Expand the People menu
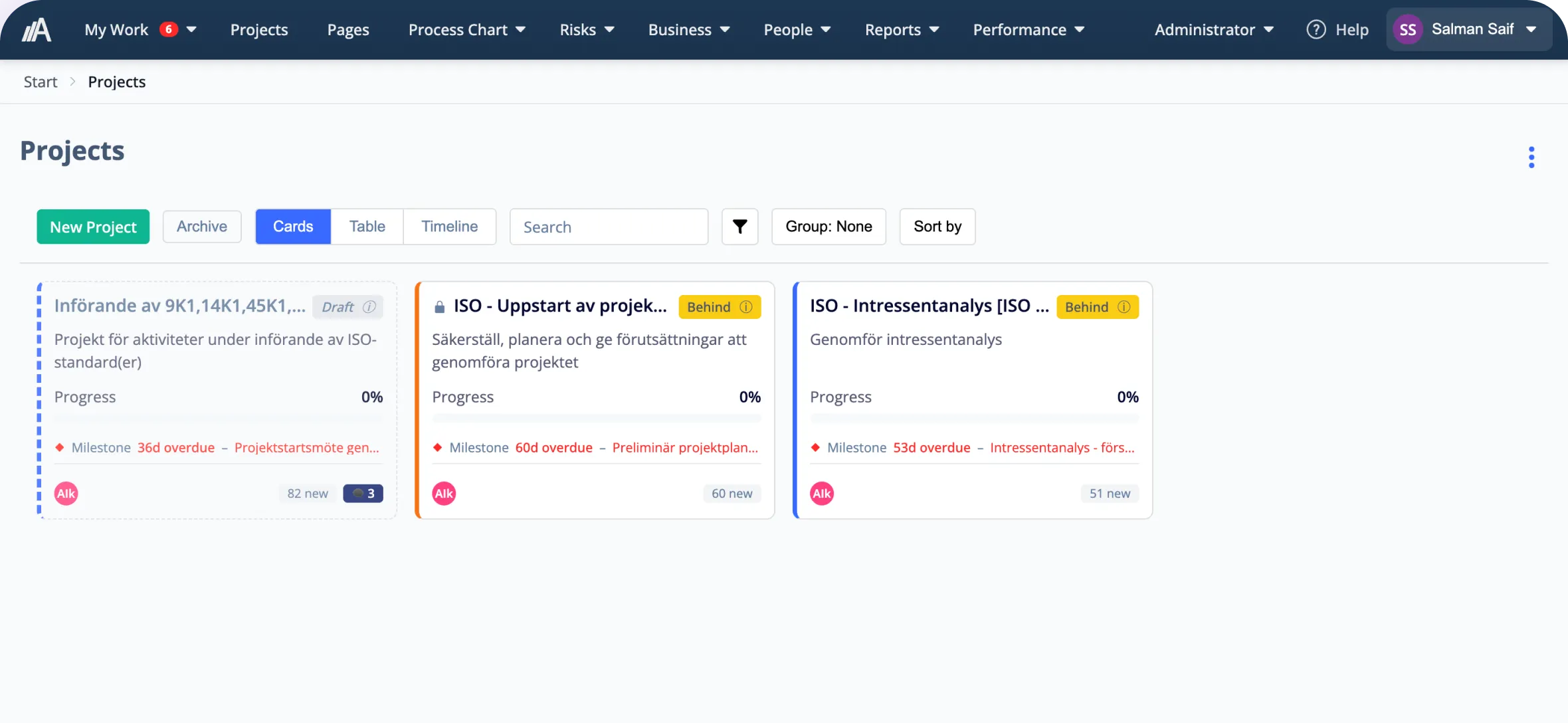Image resolution: width=1568 pixels, height=723 pixels. (797, 30)
